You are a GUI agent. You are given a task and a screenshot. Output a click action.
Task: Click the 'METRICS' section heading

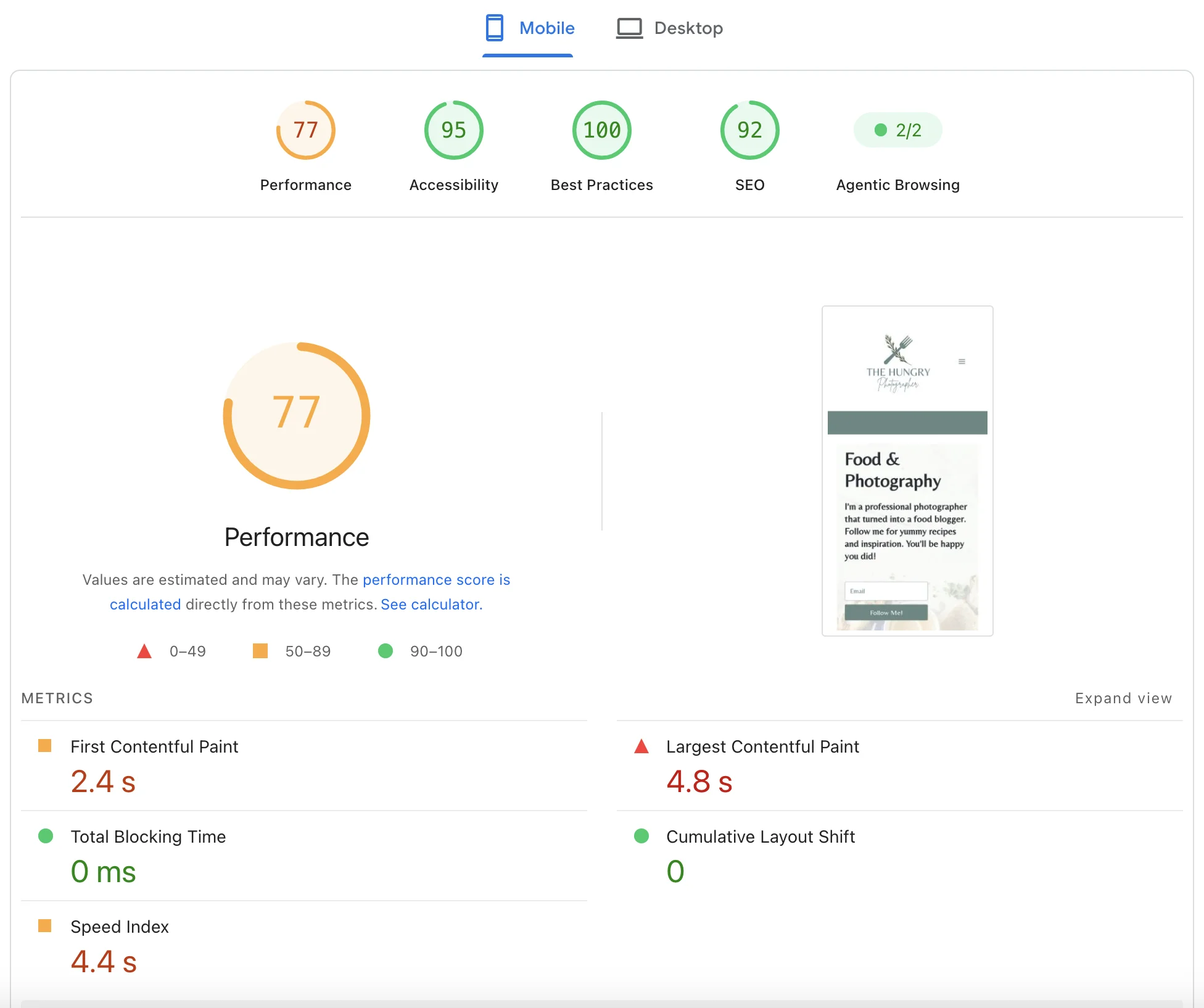[x=57, y=698]
